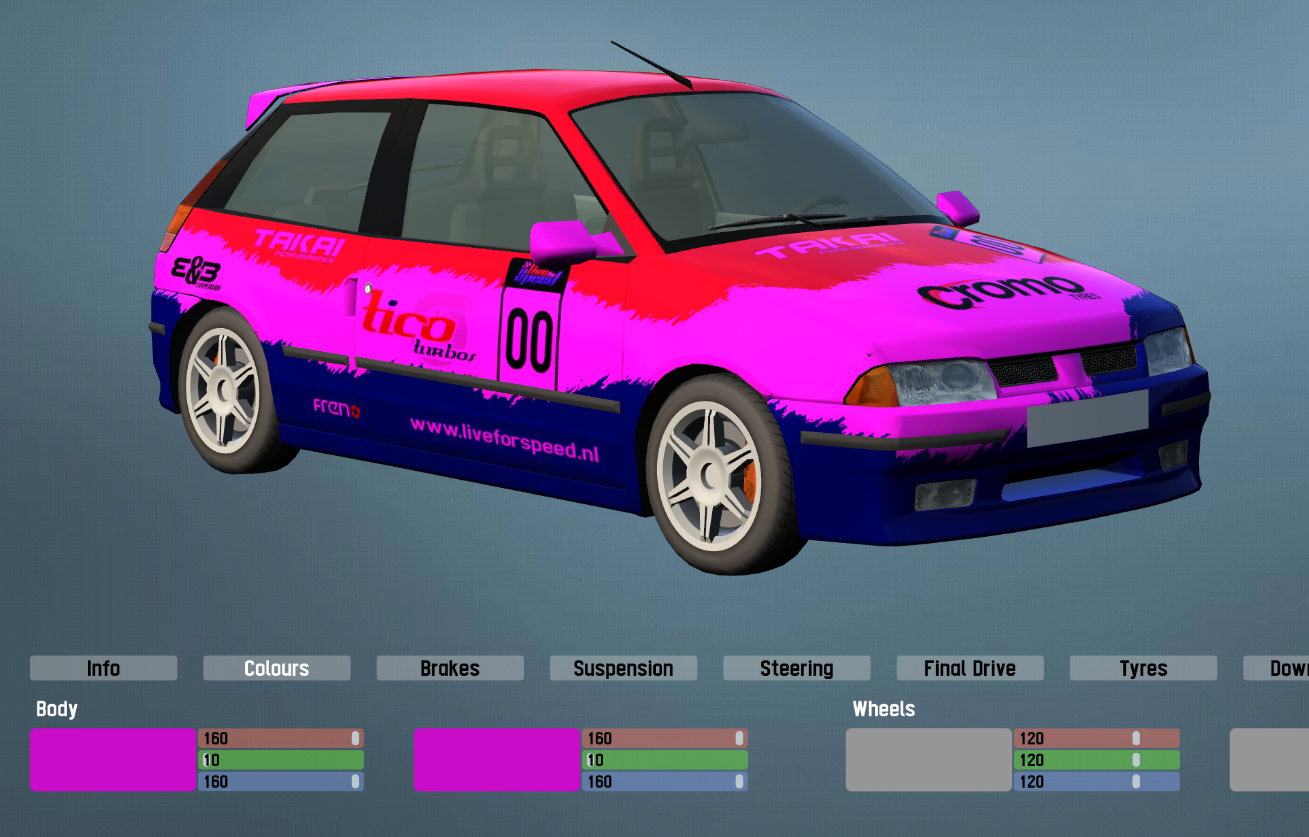Screen dimensions: 1309x837
Task: Click the 3D car preview
Action: (x=679, y=308)
